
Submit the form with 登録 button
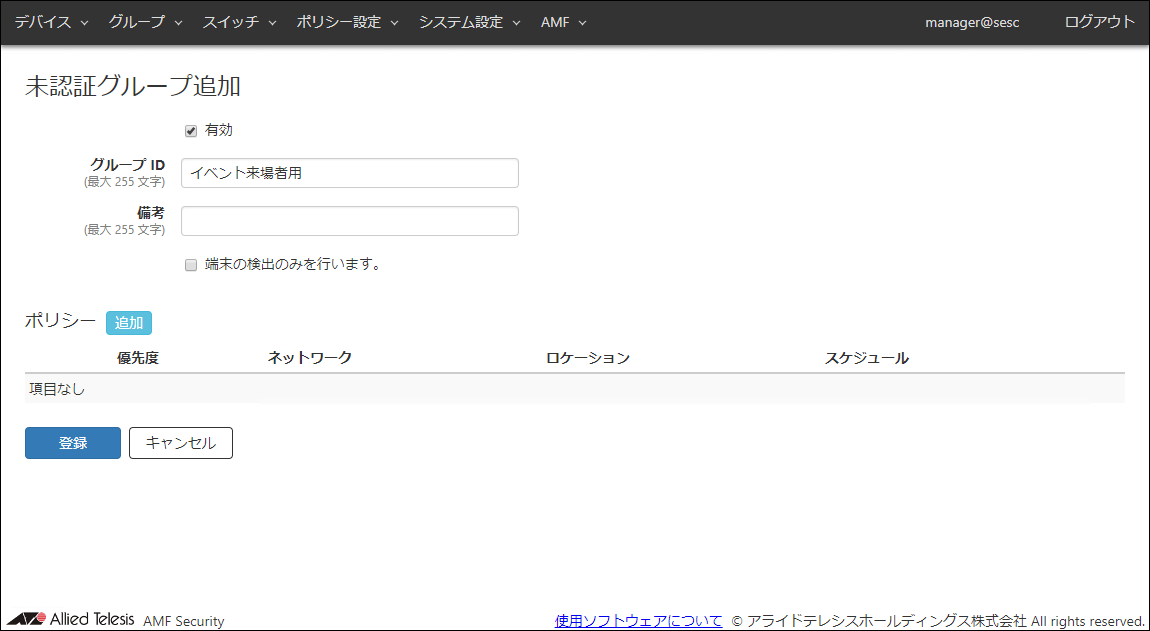(x=73, y=443)
